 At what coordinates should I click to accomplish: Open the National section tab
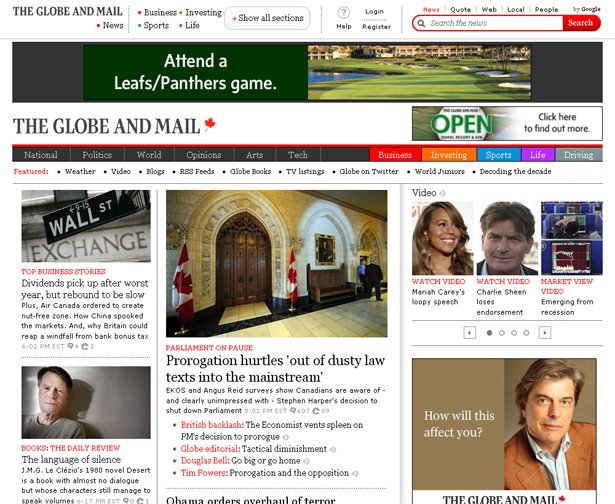pos(41,155)
